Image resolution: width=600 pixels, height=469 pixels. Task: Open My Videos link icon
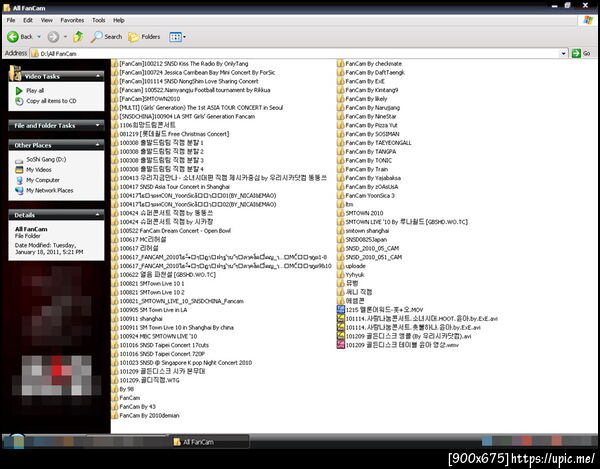click(x=19, y=170)
